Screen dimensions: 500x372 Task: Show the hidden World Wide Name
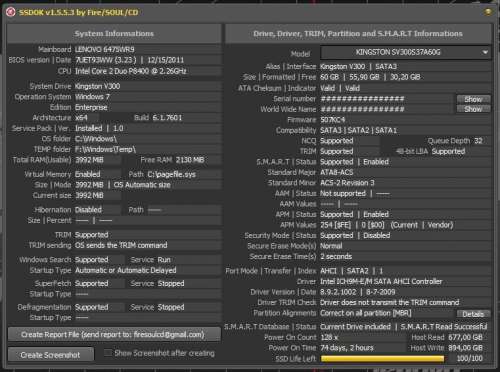pos(473,109)
